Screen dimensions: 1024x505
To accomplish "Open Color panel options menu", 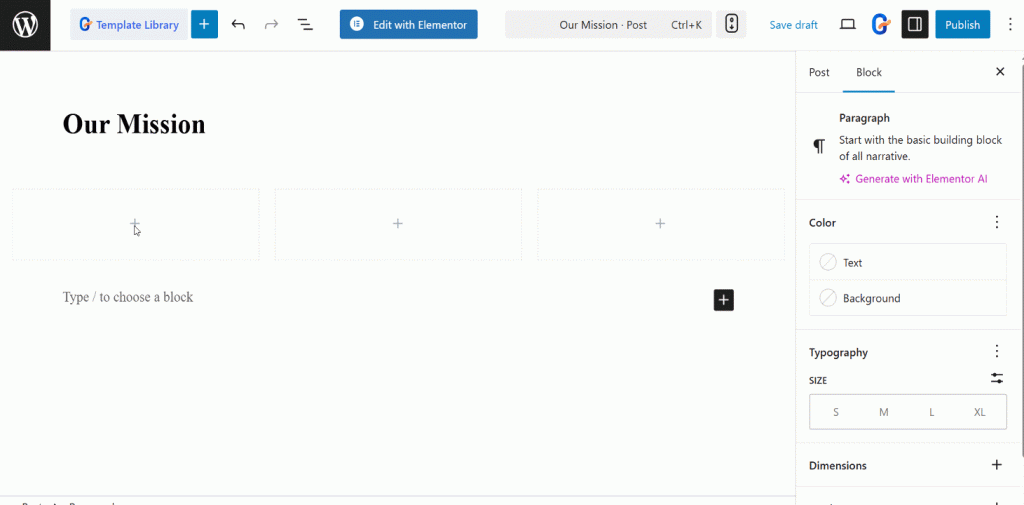I will coord(997,222).
